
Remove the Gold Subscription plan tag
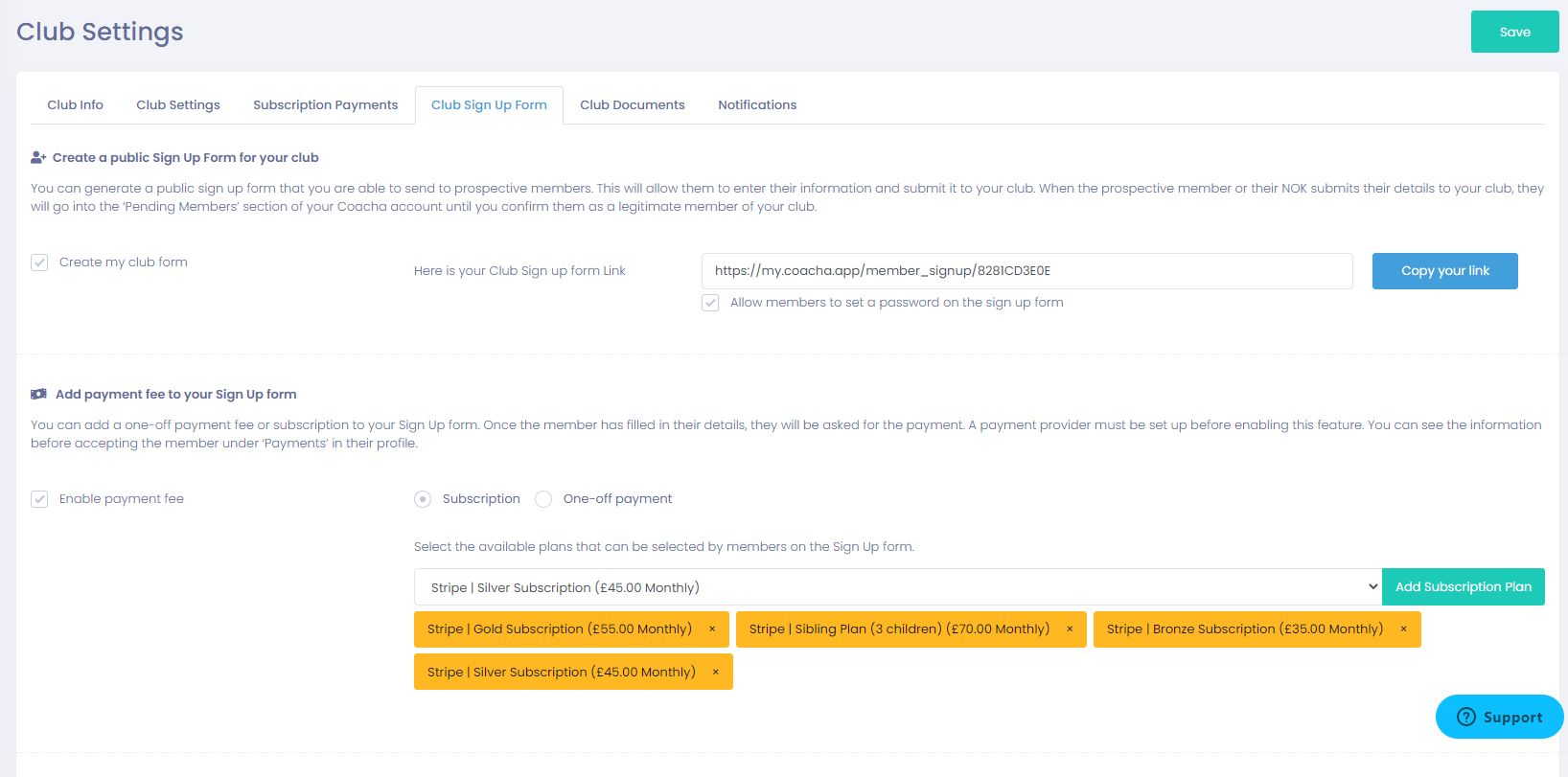(712, 629)
